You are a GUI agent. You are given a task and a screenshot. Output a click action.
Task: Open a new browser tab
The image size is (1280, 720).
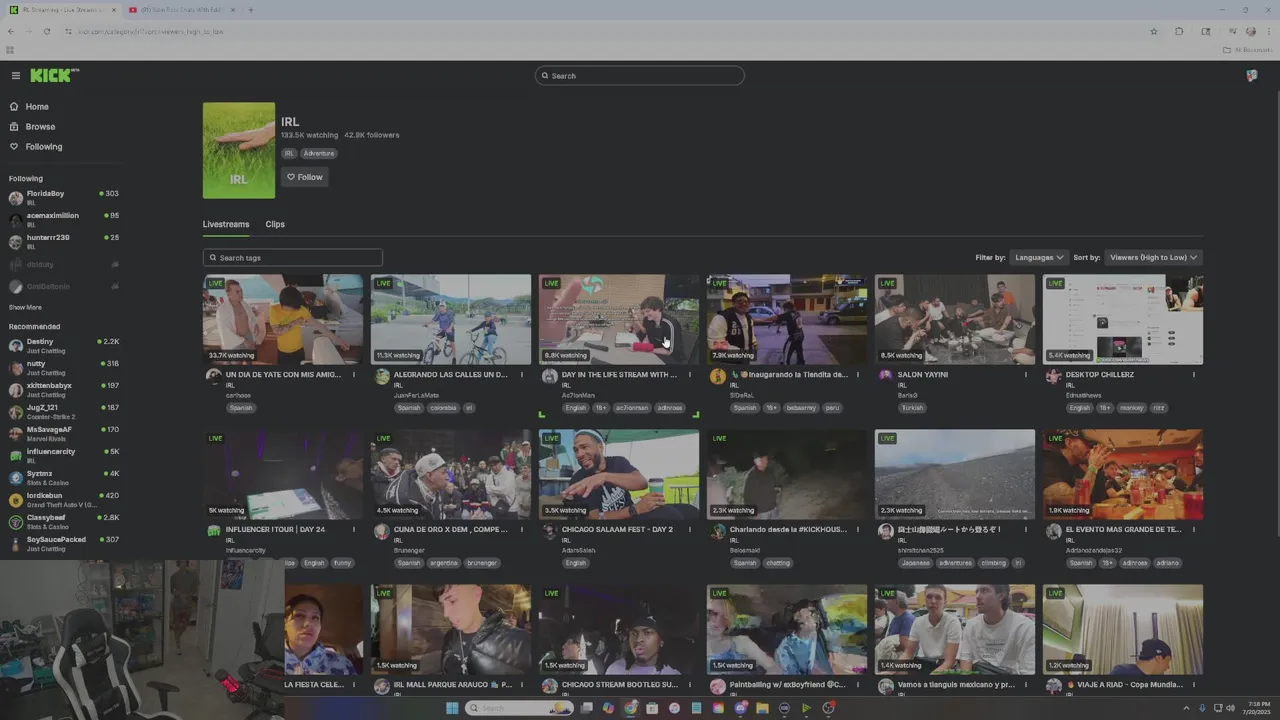coord(250,10)
